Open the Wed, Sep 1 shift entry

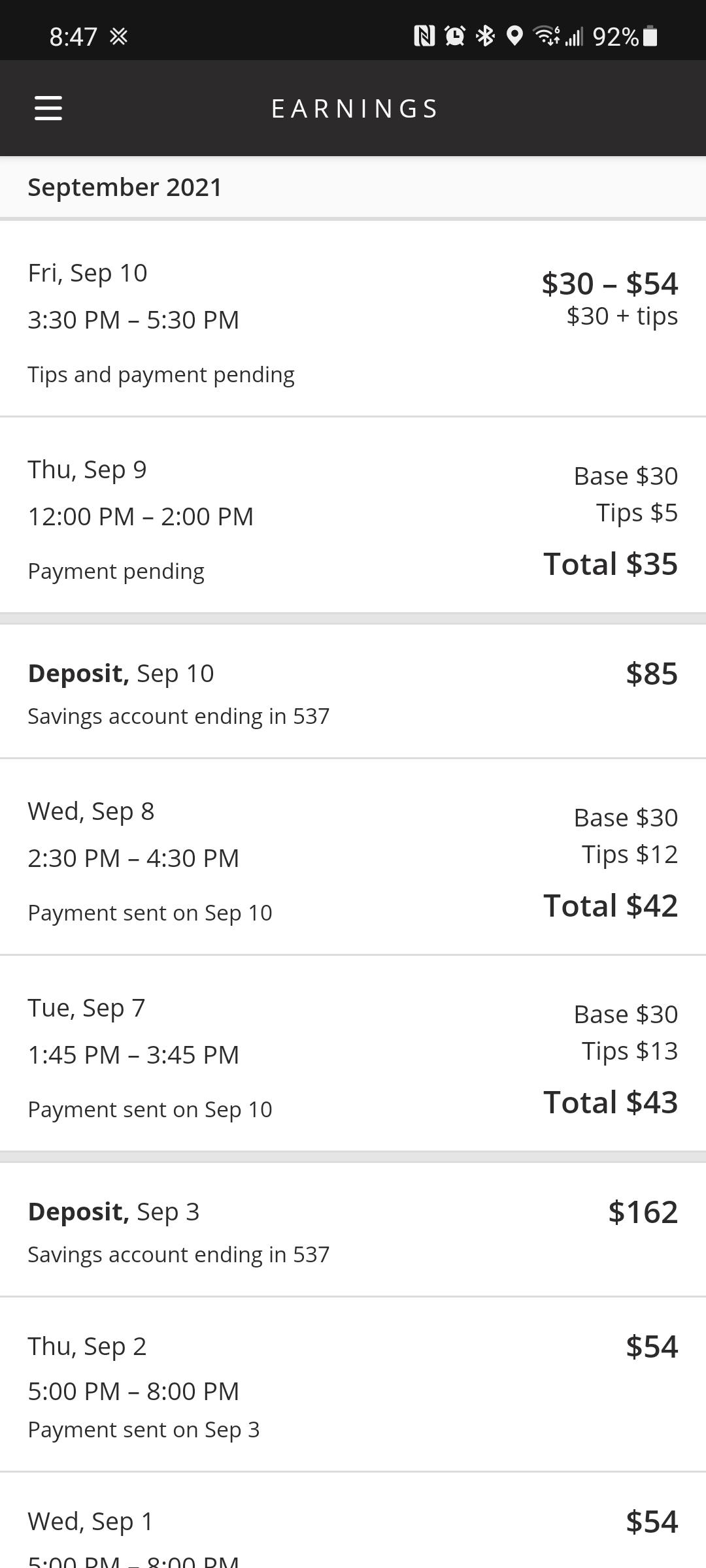[353, 1529]
